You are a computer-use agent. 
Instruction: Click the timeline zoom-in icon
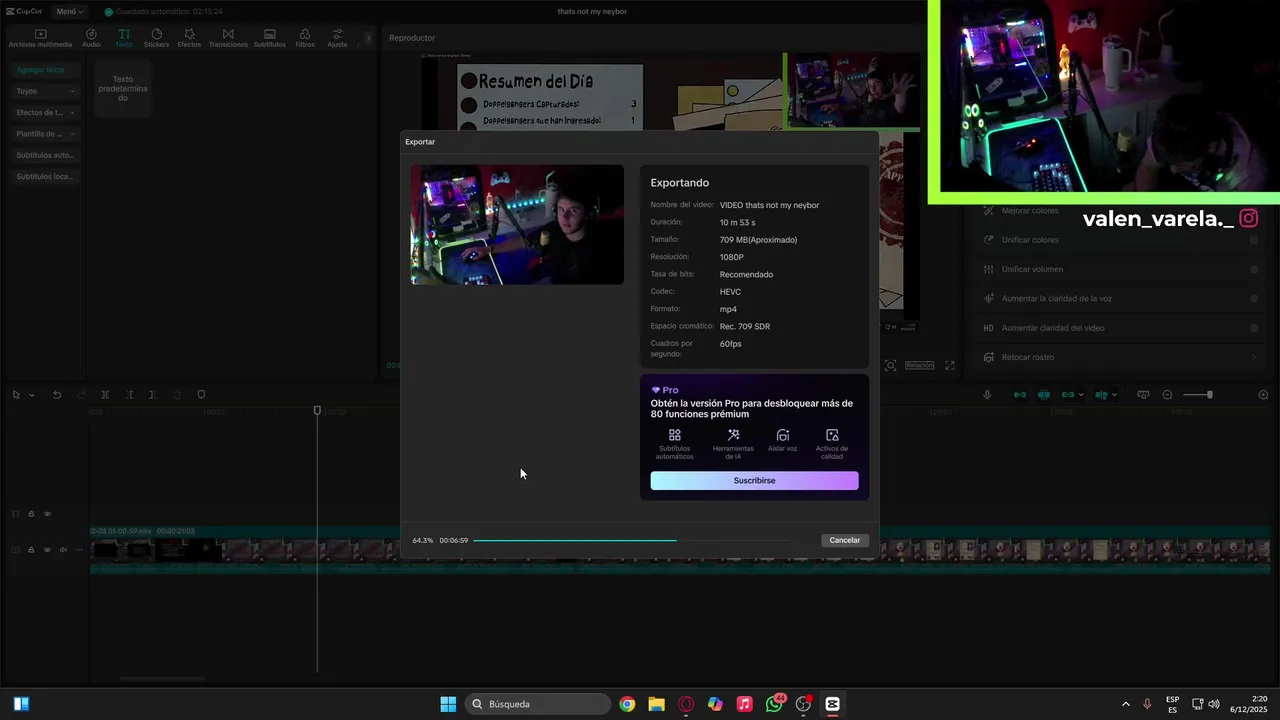1263,395
